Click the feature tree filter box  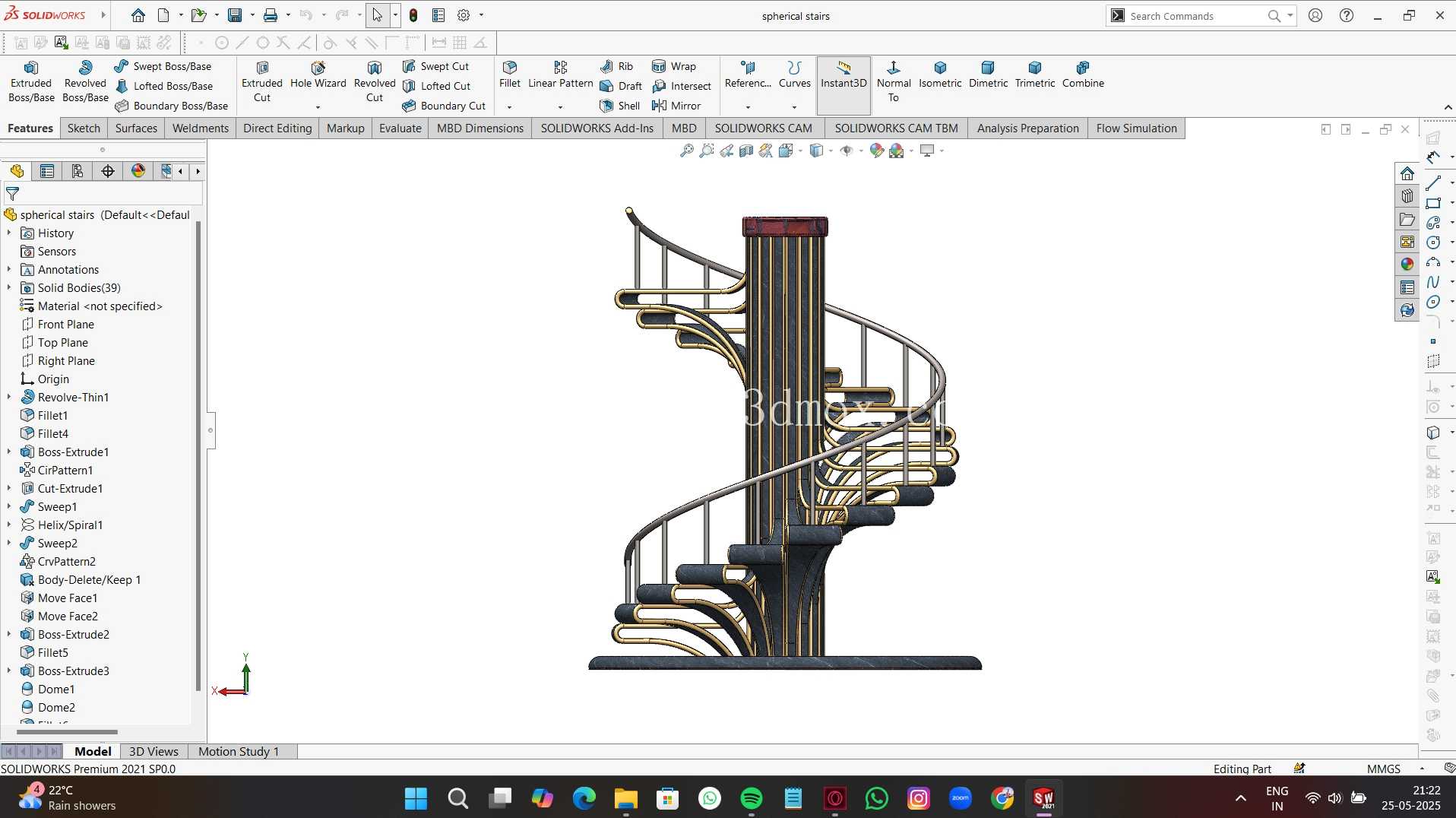pyautogui.click(x=103, y=194)
